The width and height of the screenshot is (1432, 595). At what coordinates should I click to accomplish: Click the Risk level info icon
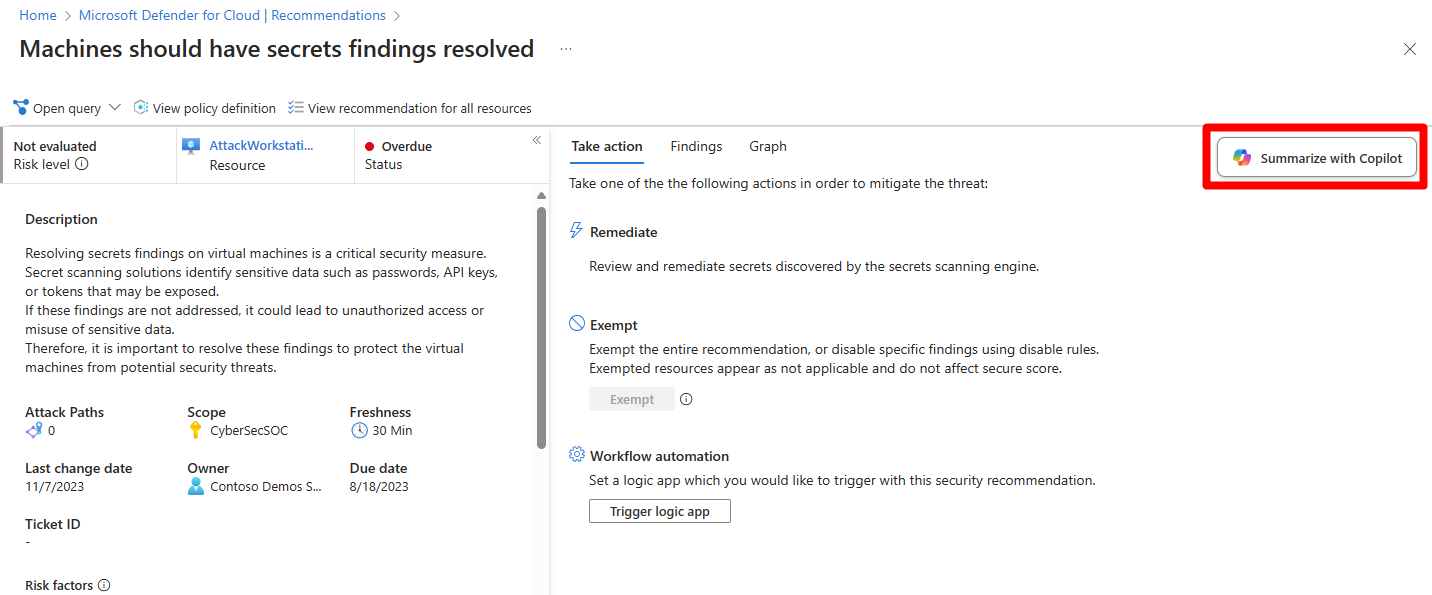[x=82, y=164]
